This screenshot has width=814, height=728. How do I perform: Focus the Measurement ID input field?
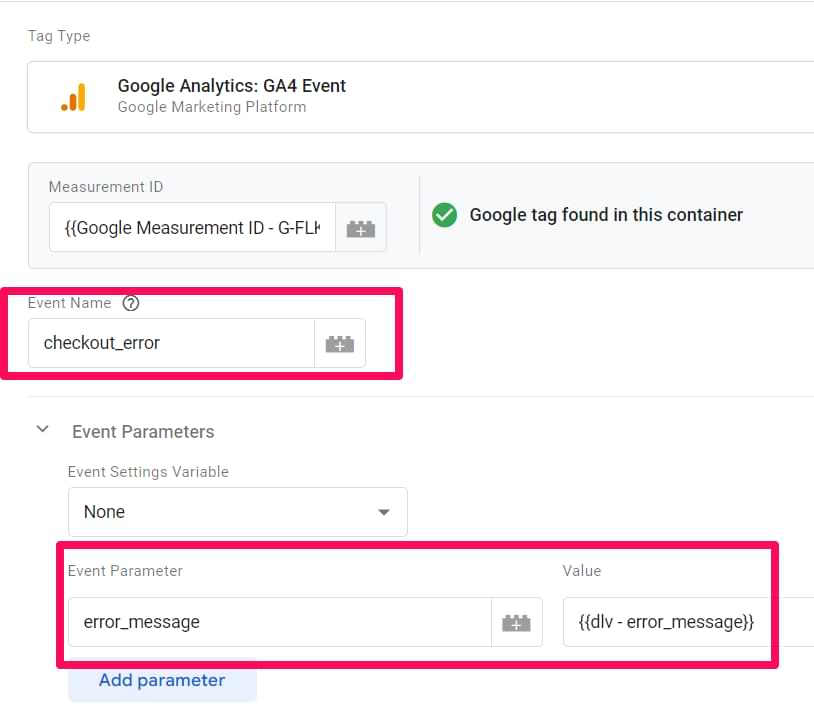[x=192, y=228]
